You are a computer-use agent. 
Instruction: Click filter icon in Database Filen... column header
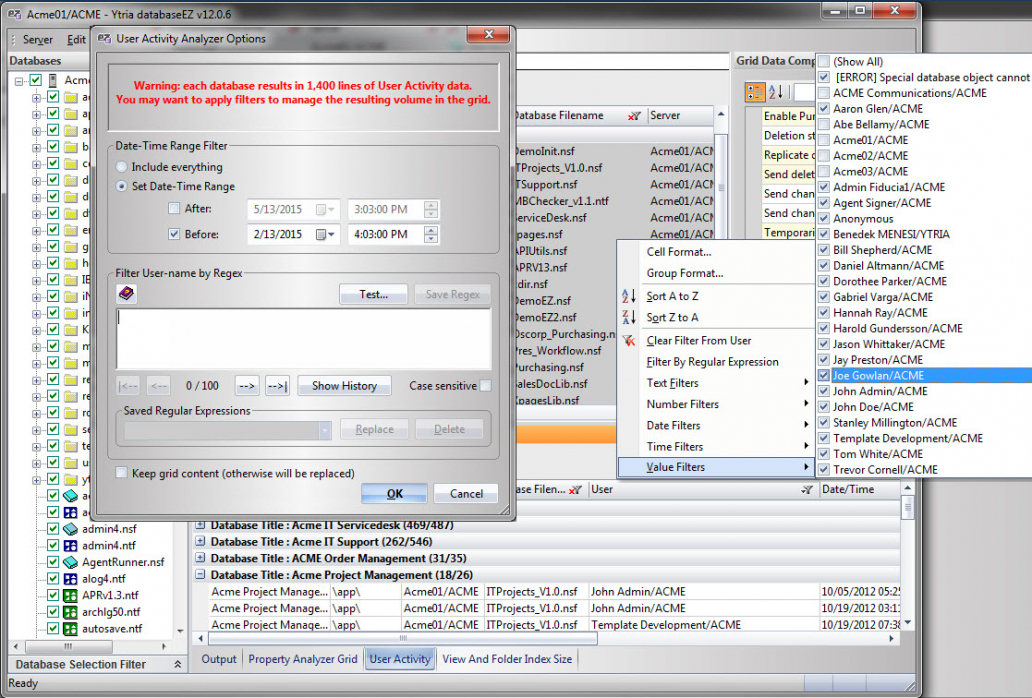pos(575,489)
